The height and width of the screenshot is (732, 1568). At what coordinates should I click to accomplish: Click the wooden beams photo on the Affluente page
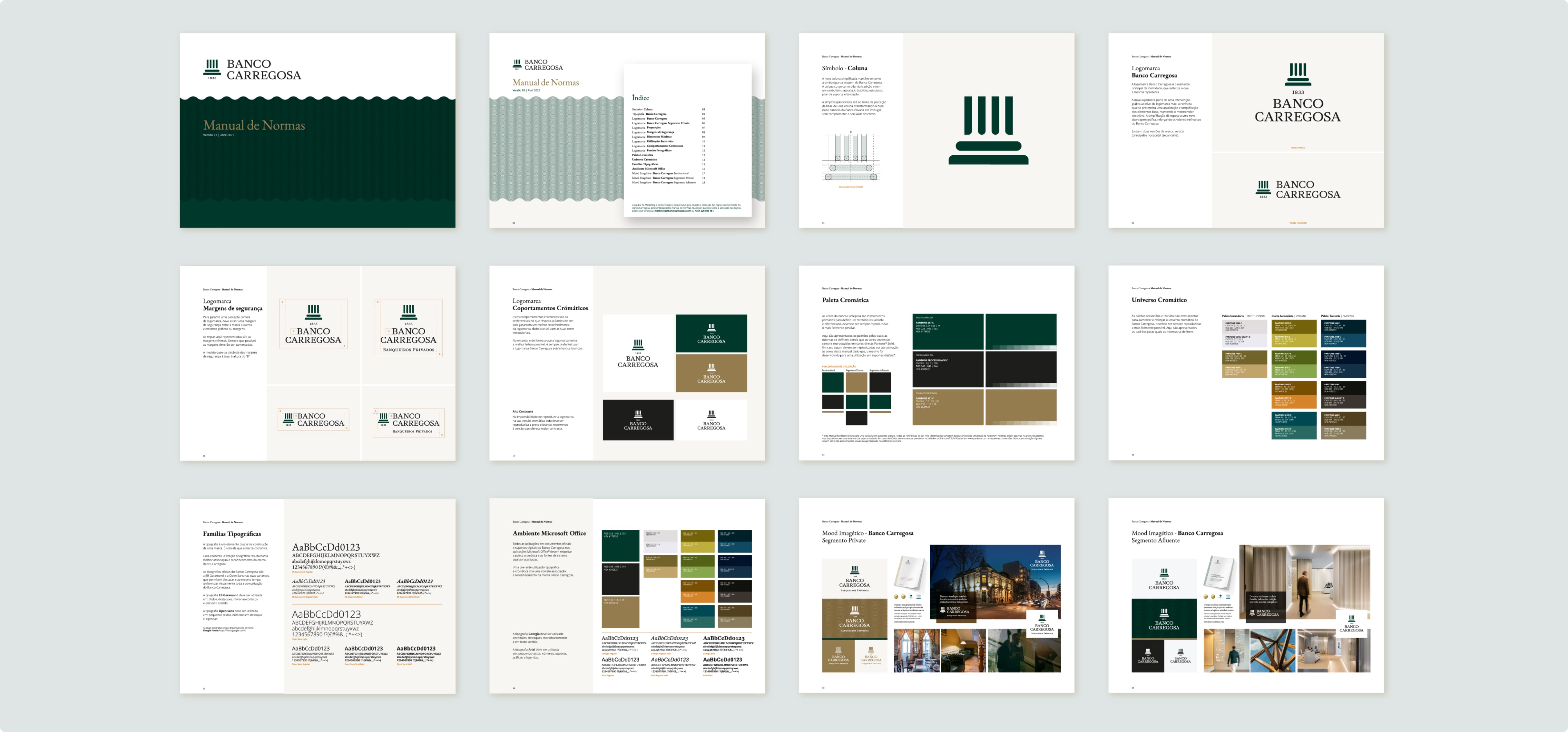(x=1273, y=650)
